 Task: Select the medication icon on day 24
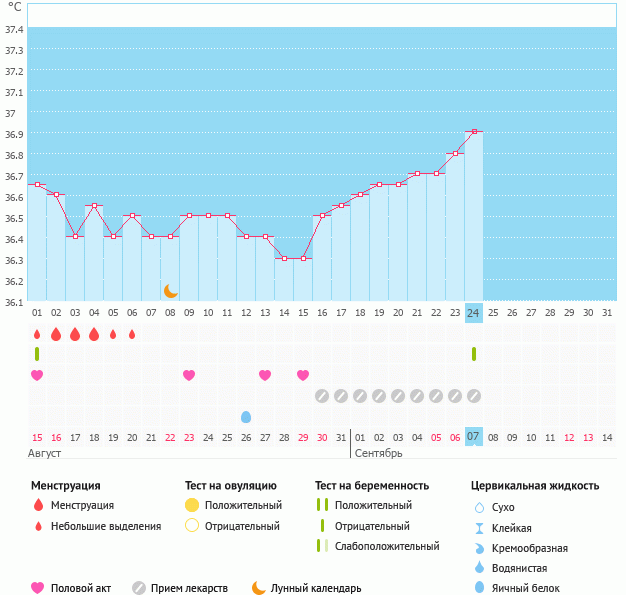point(474,396)
